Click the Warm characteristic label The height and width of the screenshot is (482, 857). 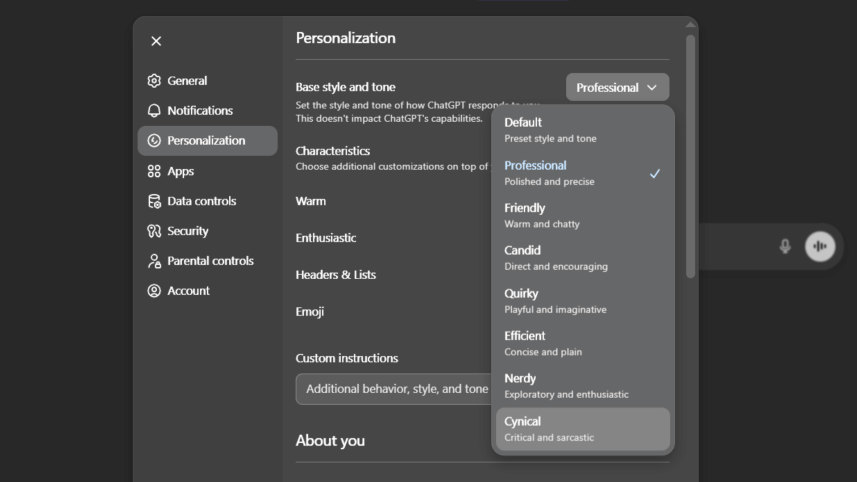pos(310,201)
